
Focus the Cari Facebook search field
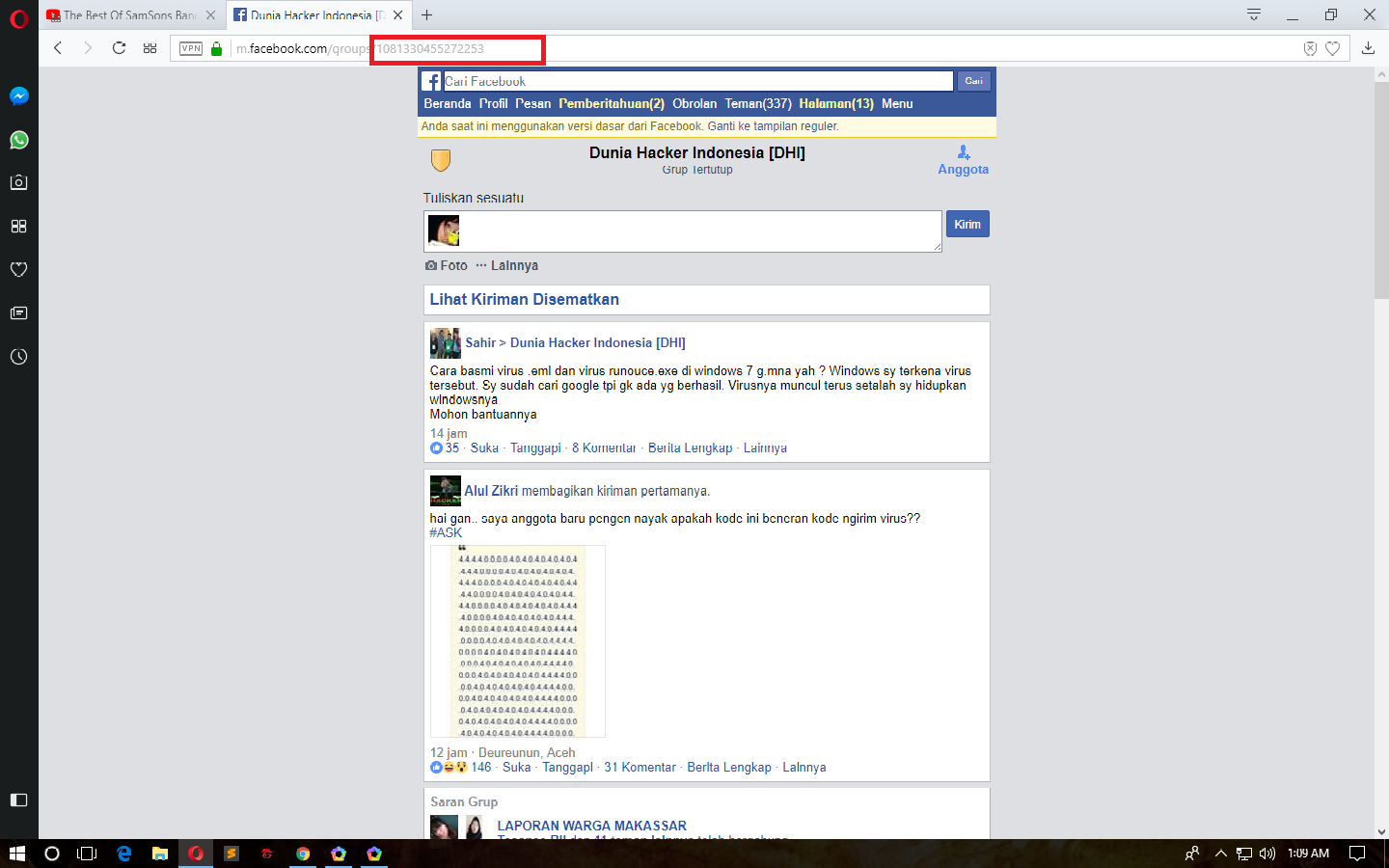[x=698, y=81]
